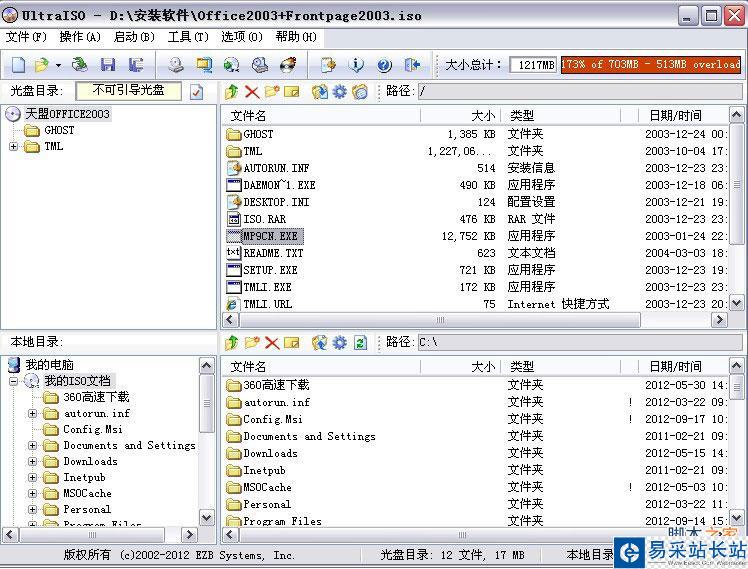Open the dropdown arrow beside Open icon
This screenshot has height=569, width=748.
pos(58,65)
